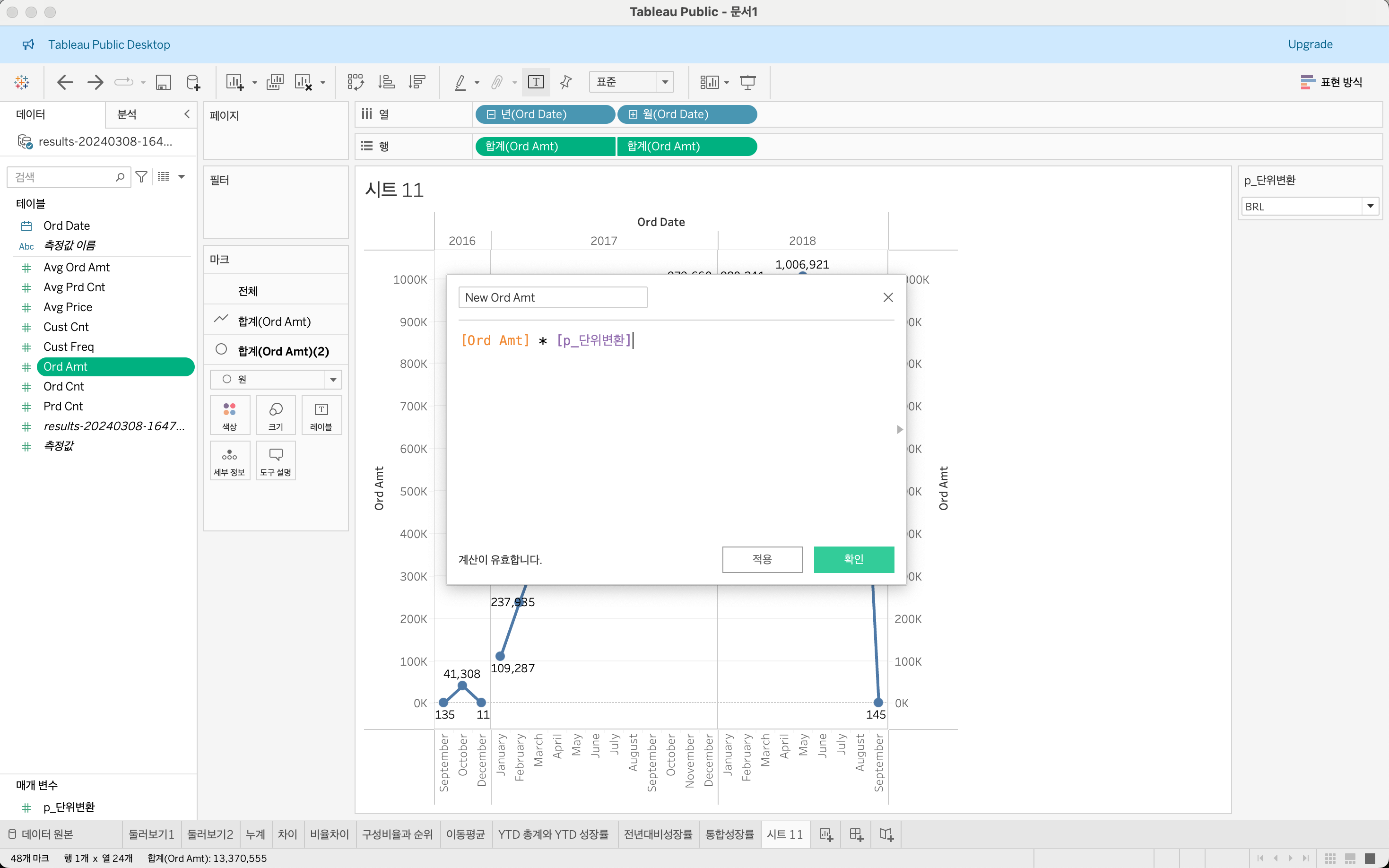1389x868 pixels.
Task: Click the Sort ascending toolbar icon
Action: pos(386,82)
